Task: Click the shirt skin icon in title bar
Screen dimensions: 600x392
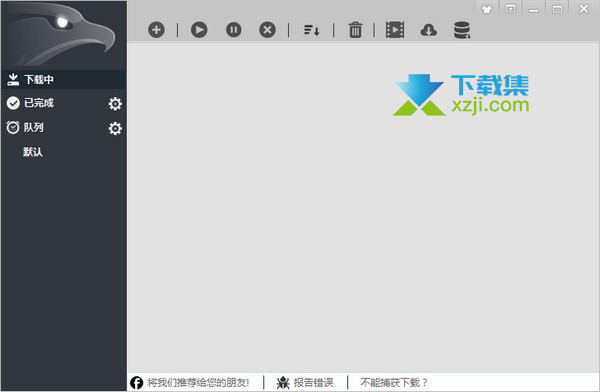Action: [487, 9]
